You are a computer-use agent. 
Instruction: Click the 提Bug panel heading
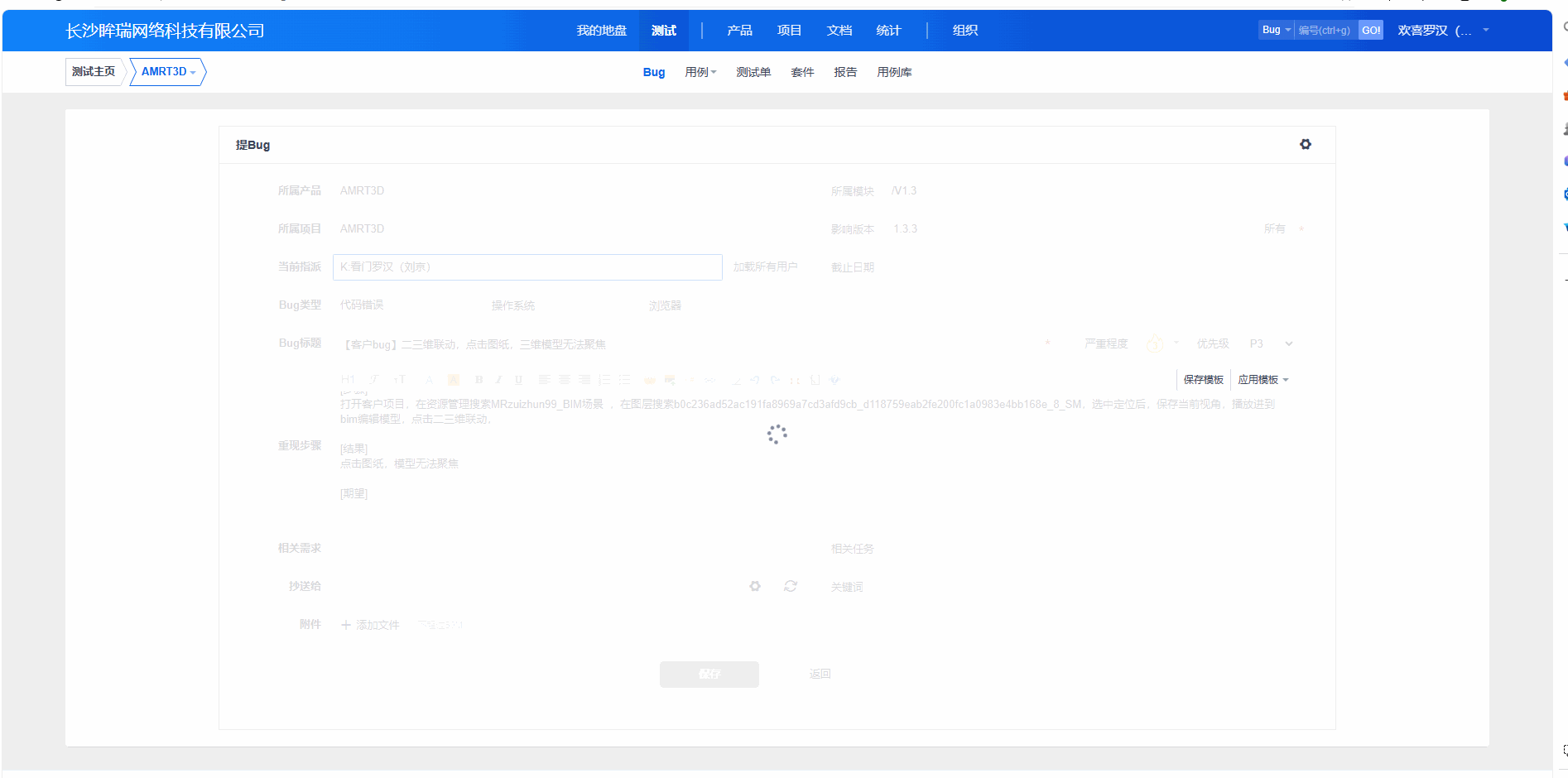coord(253,145)
